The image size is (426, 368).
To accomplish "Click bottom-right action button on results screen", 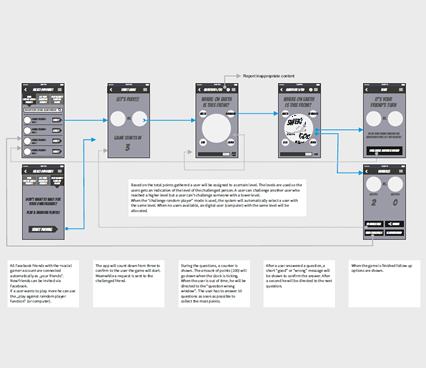I will click(x=394, y=233).
